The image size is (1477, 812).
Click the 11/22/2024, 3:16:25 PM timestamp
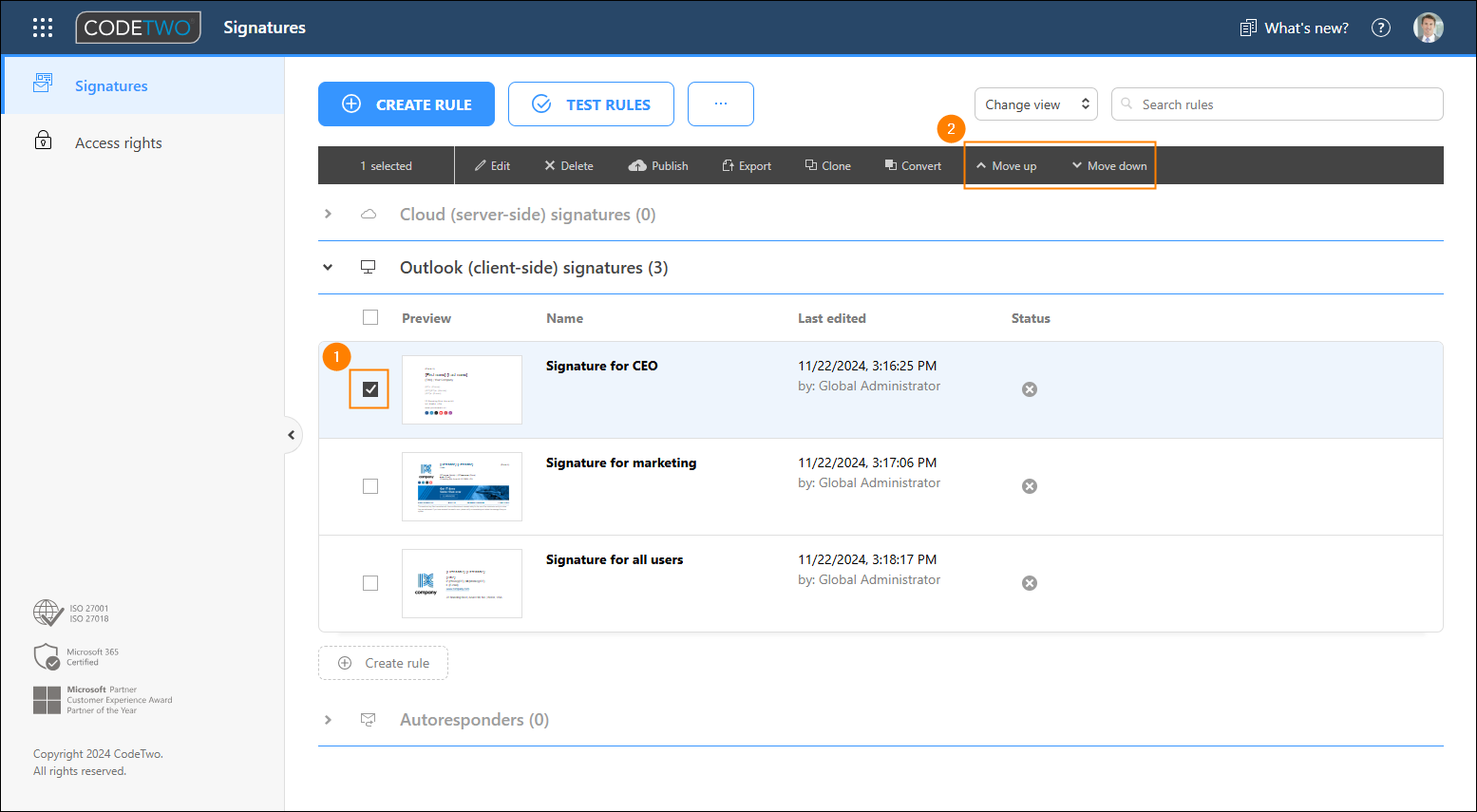tap(867, 366)
